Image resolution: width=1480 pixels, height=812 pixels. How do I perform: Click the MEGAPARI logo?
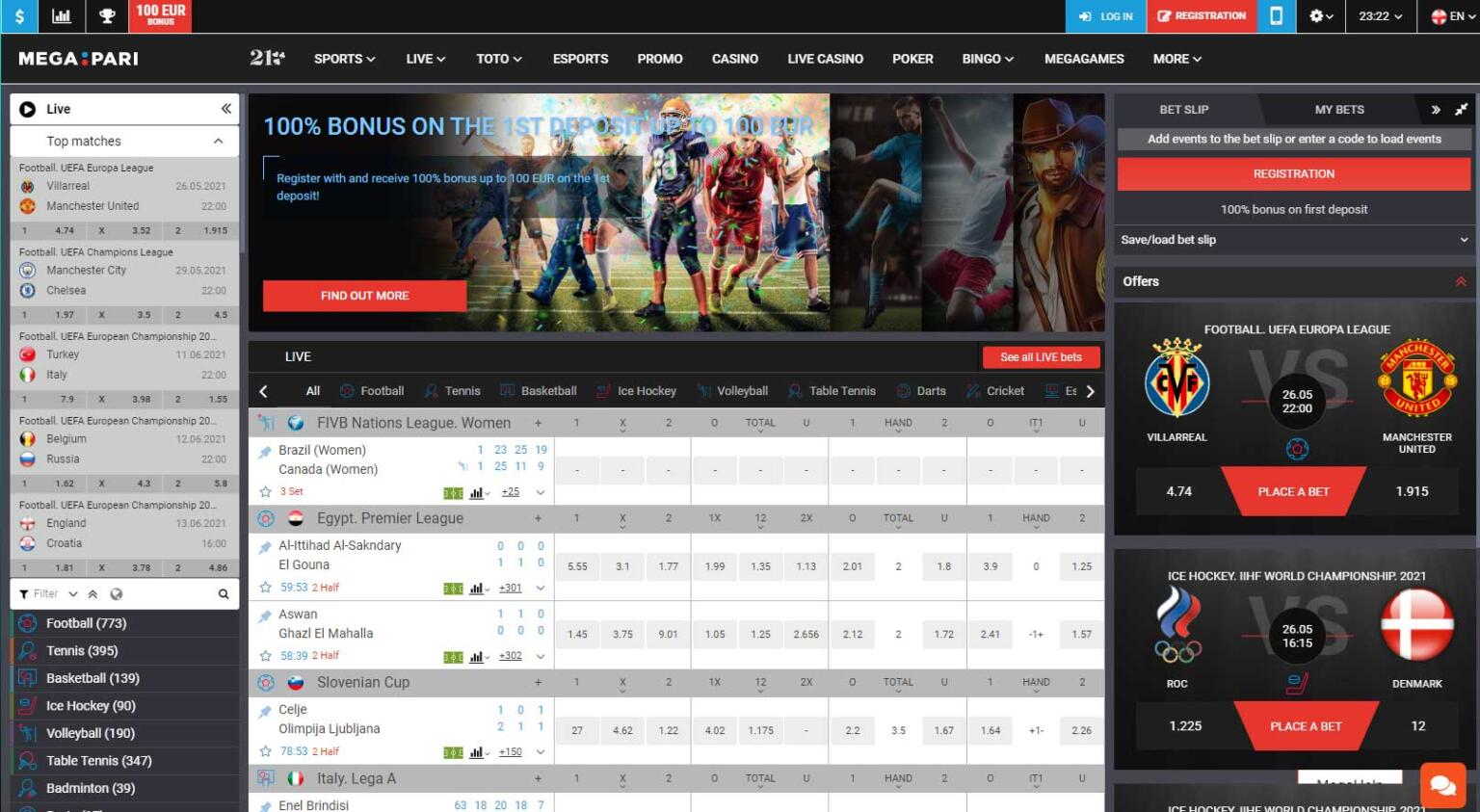pyautogui.click(x=79, y=59)
